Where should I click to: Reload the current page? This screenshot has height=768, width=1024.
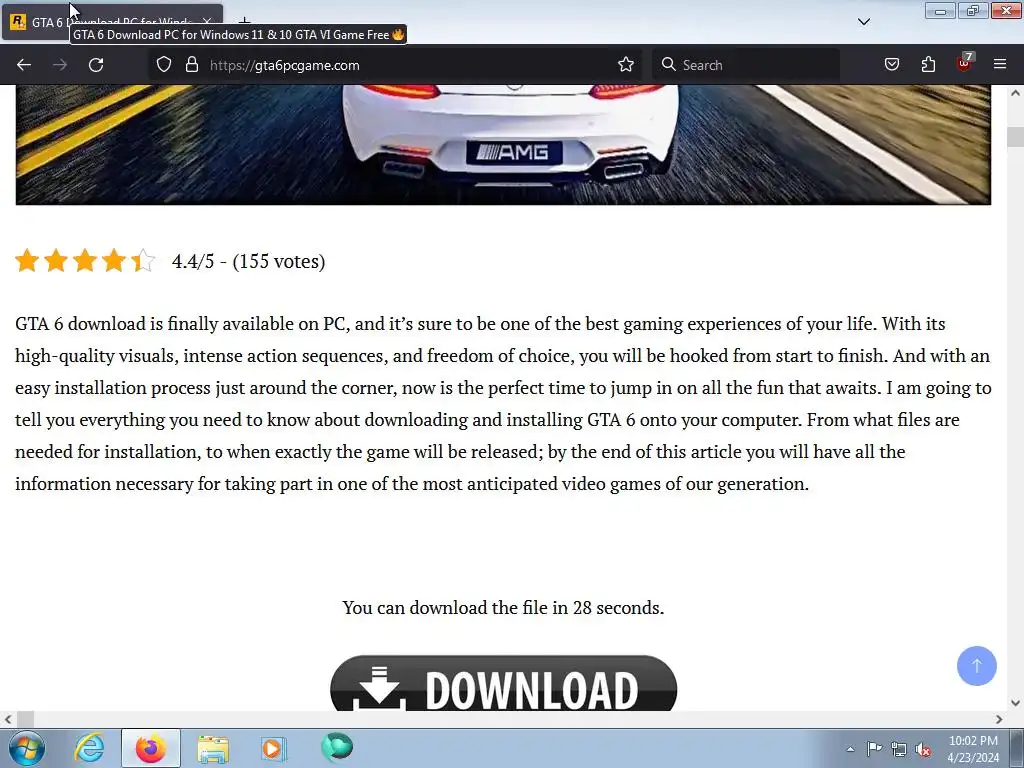96,65
